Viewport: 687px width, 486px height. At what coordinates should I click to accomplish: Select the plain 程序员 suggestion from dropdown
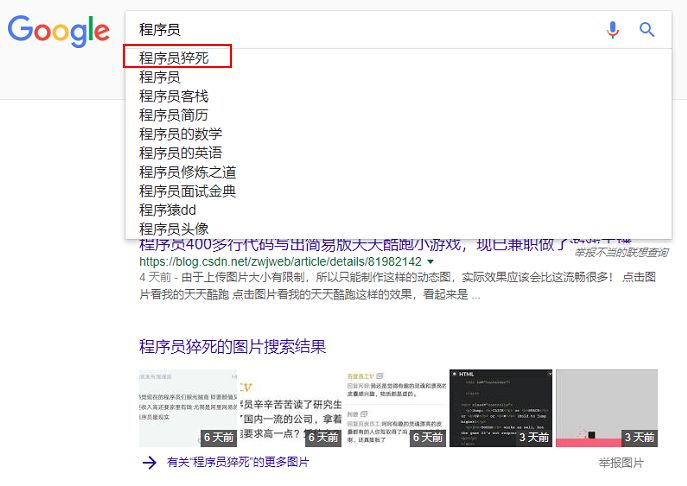pos(159,77)
